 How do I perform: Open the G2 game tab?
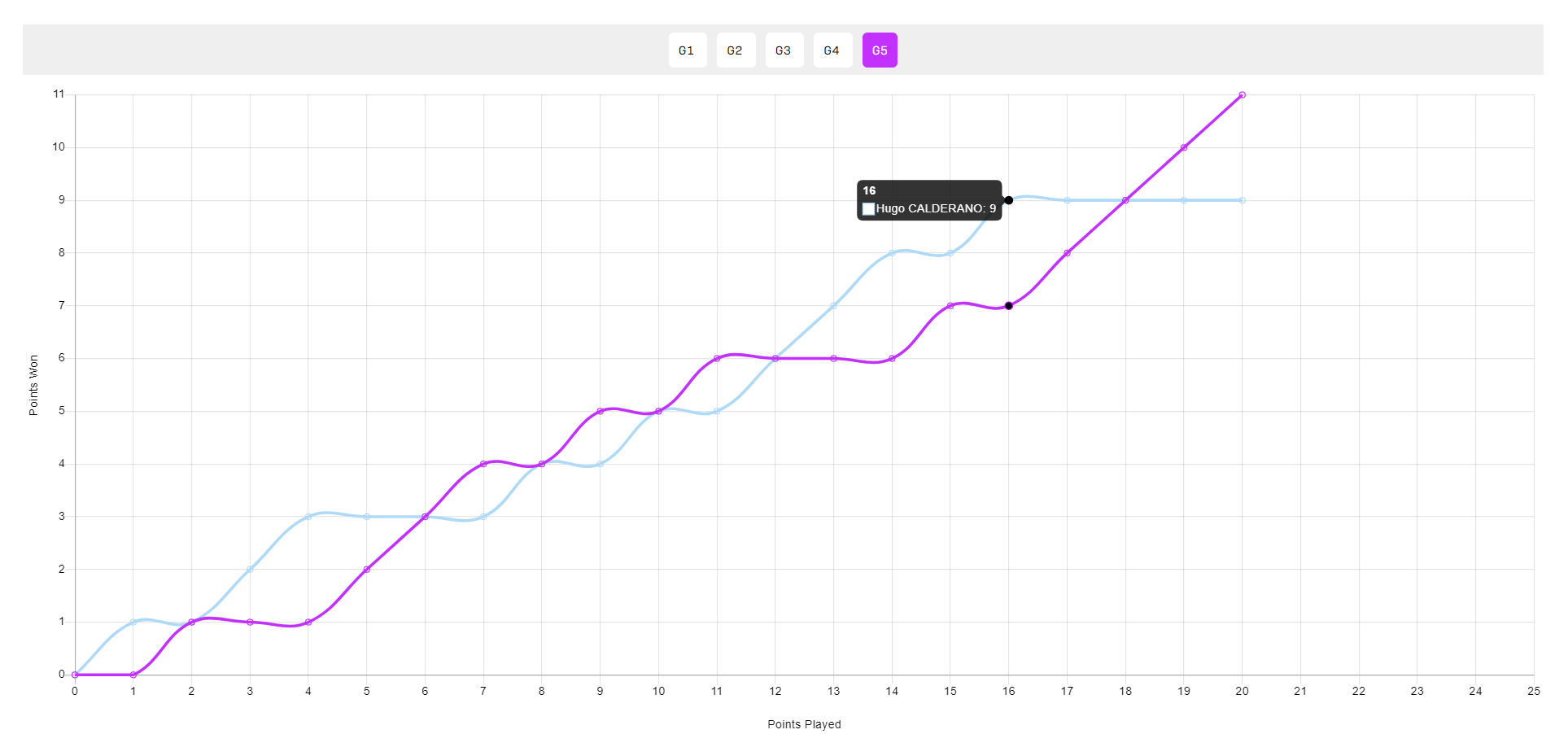click(735, 50)
